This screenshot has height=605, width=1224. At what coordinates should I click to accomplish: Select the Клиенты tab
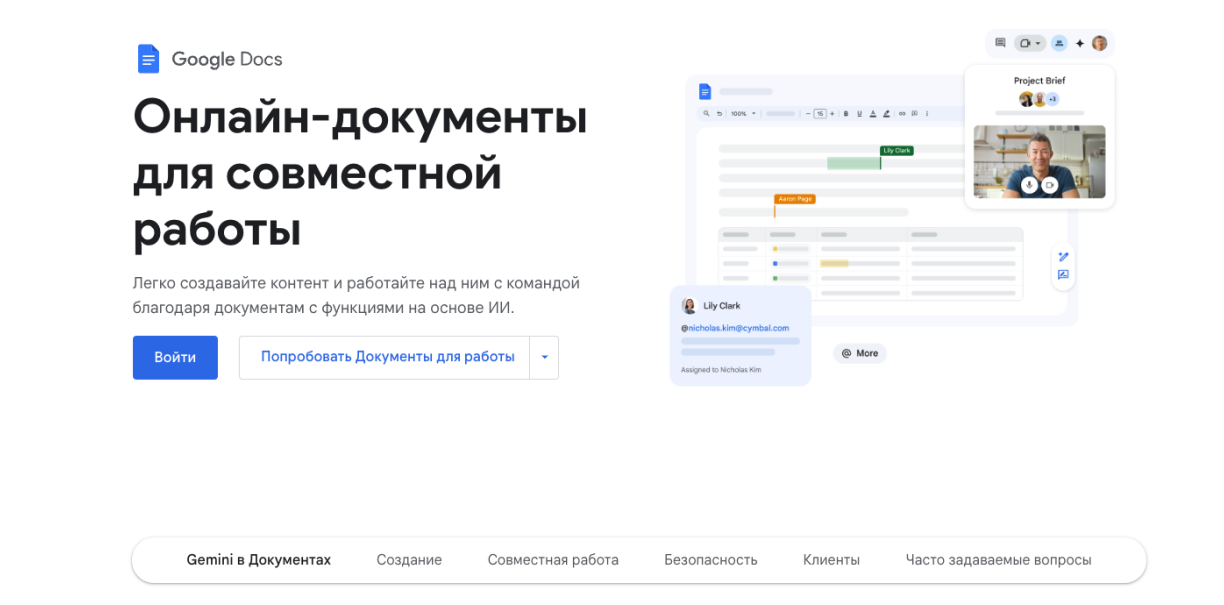(831, 560)
